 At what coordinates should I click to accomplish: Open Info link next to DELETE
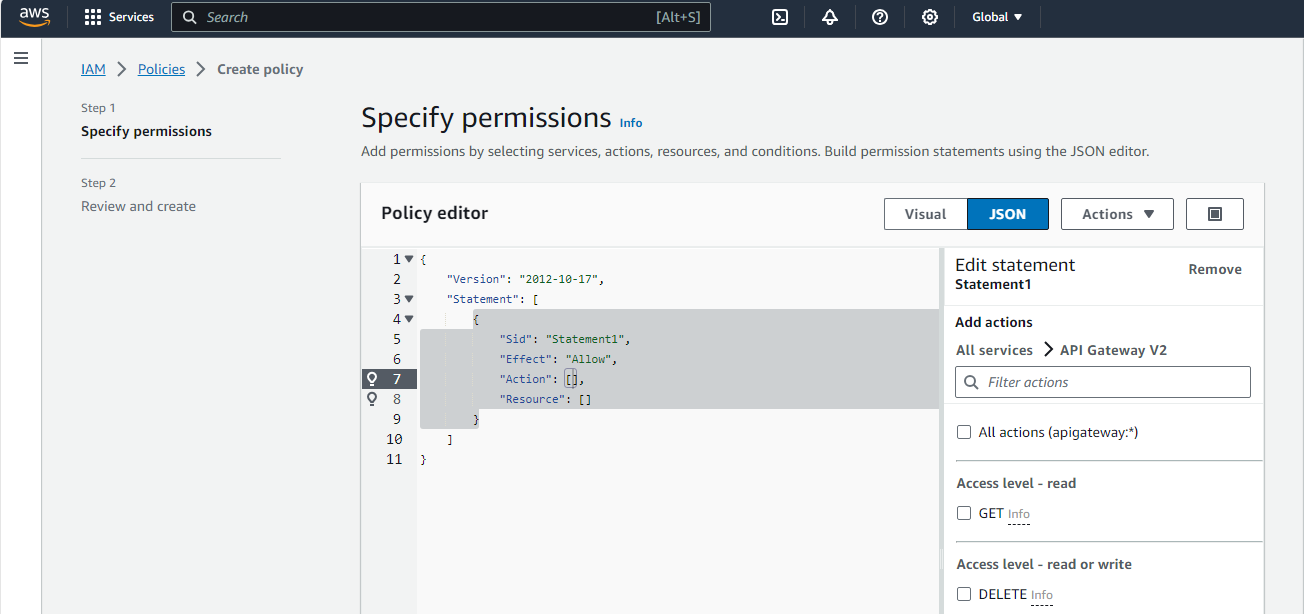click(x=1042, y=595)
